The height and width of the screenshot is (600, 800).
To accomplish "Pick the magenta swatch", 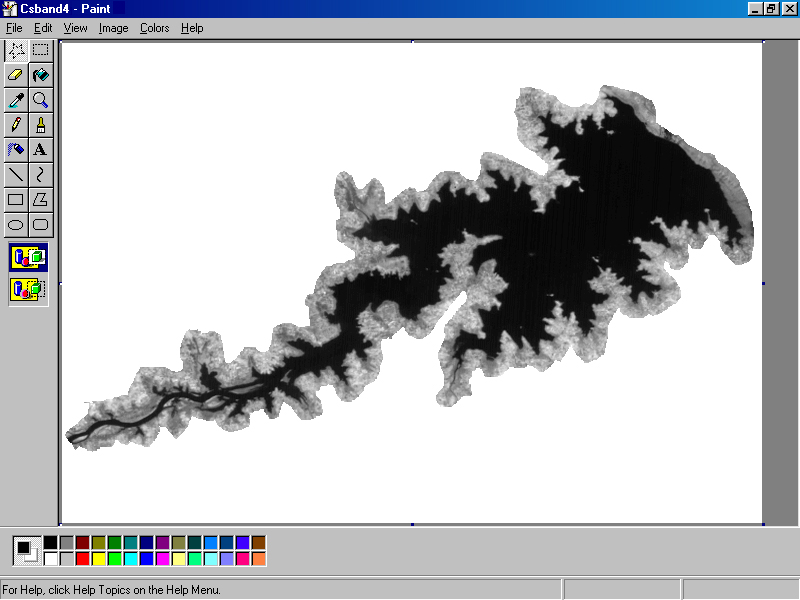I will (163, 559).
